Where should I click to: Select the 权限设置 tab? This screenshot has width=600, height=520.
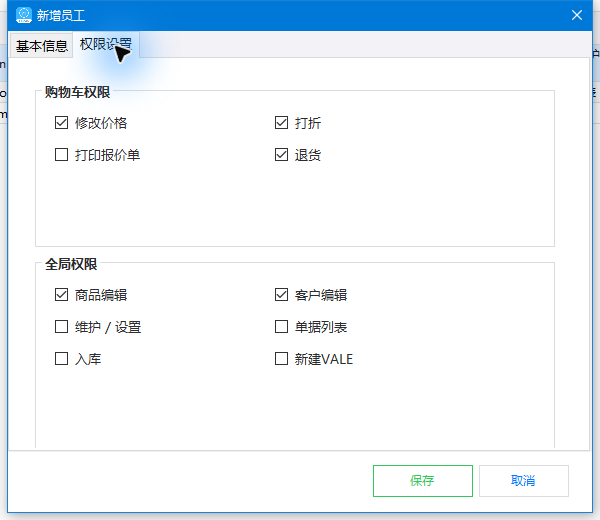[x=106, y=44]
